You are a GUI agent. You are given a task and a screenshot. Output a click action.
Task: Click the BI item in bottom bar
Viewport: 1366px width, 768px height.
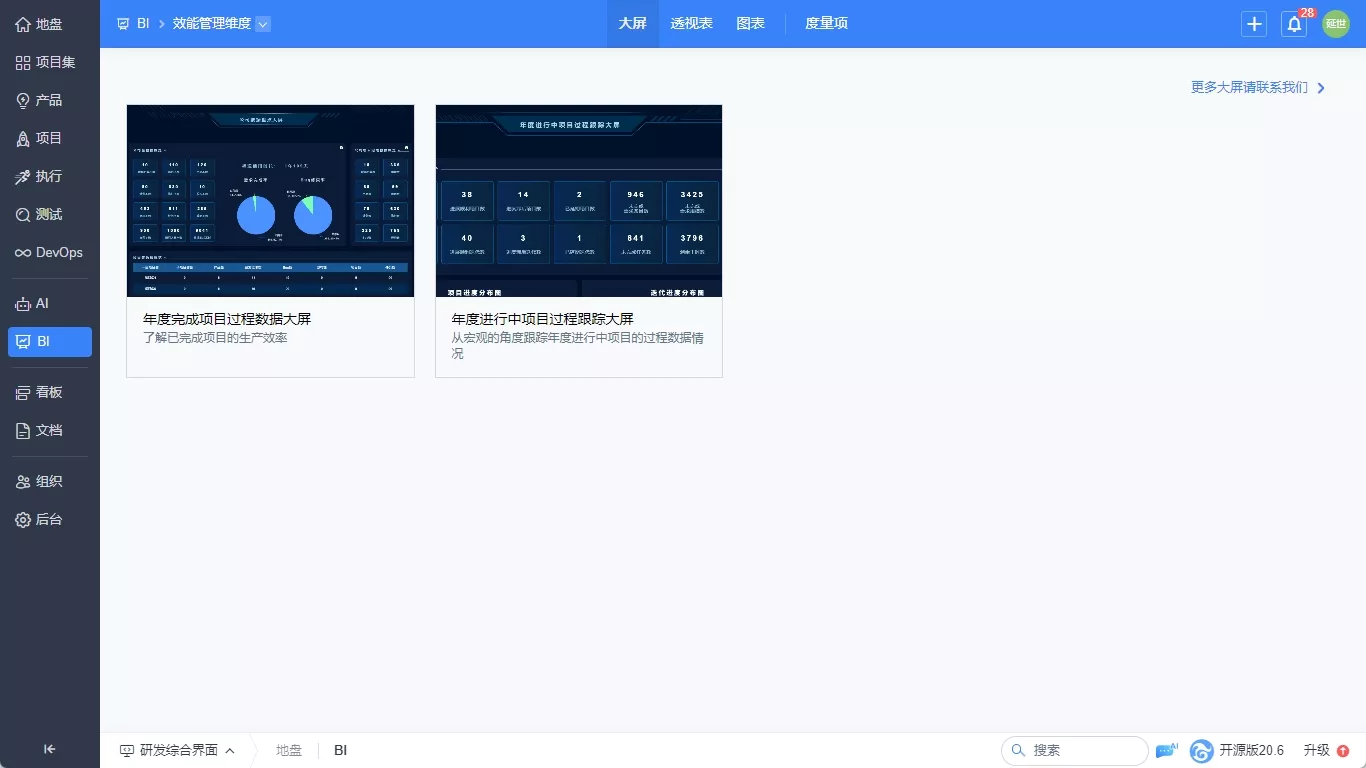point(341,750)
